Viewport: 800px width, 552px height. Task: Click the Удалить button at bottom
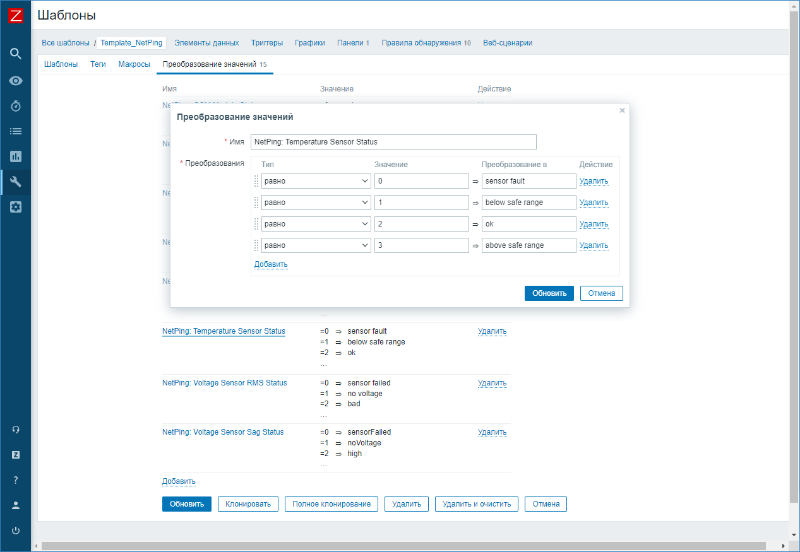[x=406, y=504]
